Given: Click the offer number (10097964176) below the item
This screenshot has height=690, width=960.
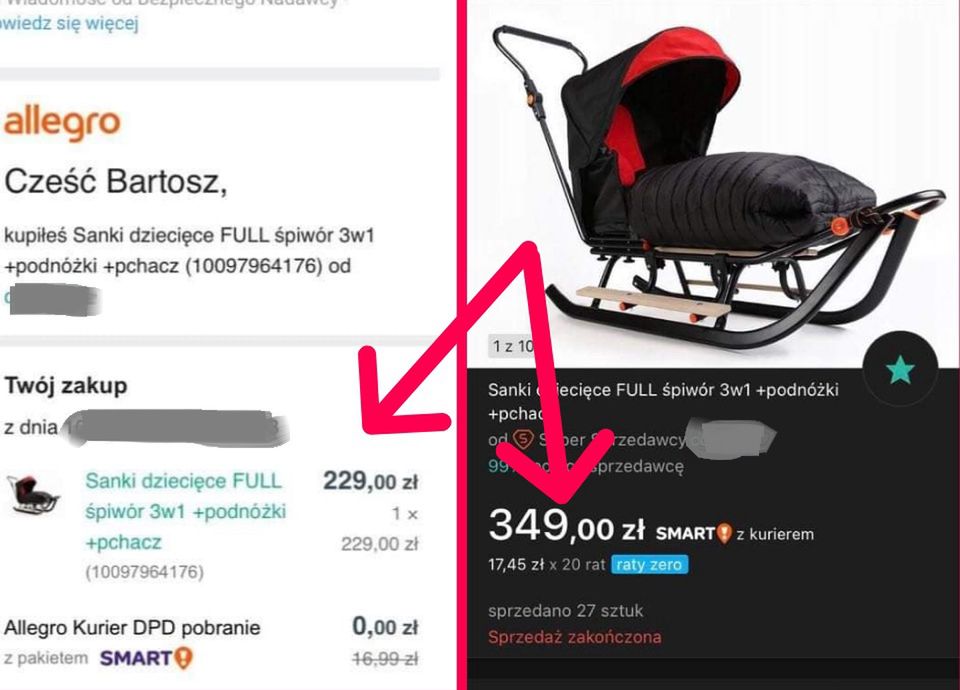Looking at the screenshot, I should coord(144,572).
